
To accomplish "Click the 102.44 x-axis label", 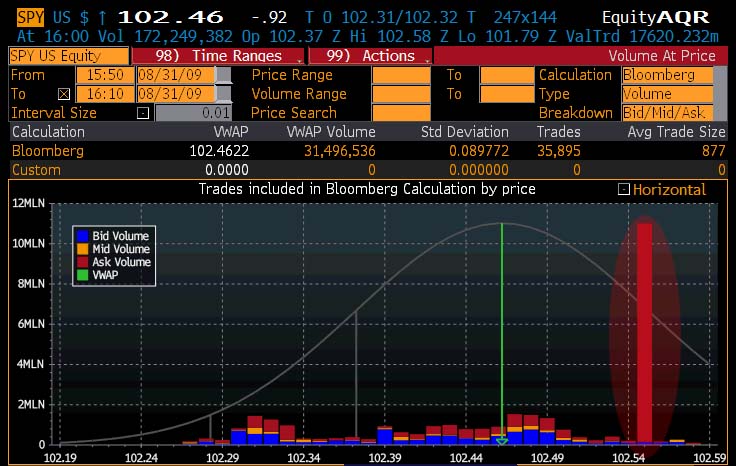I will tap(466, 458).
